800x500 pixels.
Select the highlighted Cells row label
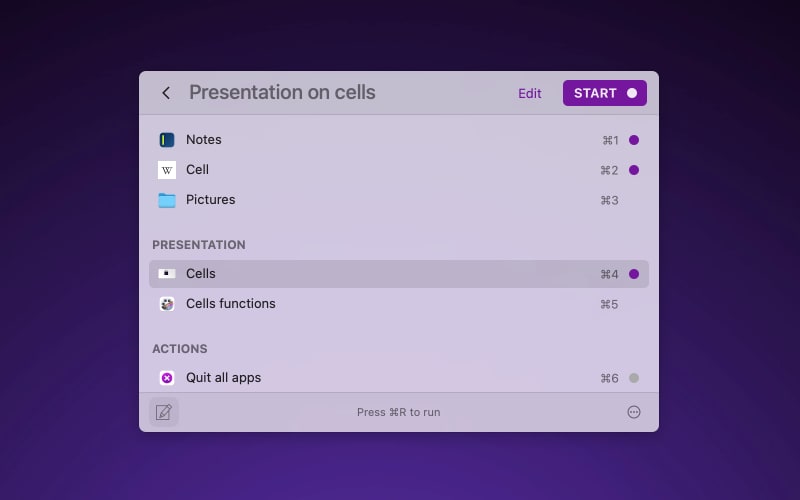pyautogui.click(x=201, y=274)
